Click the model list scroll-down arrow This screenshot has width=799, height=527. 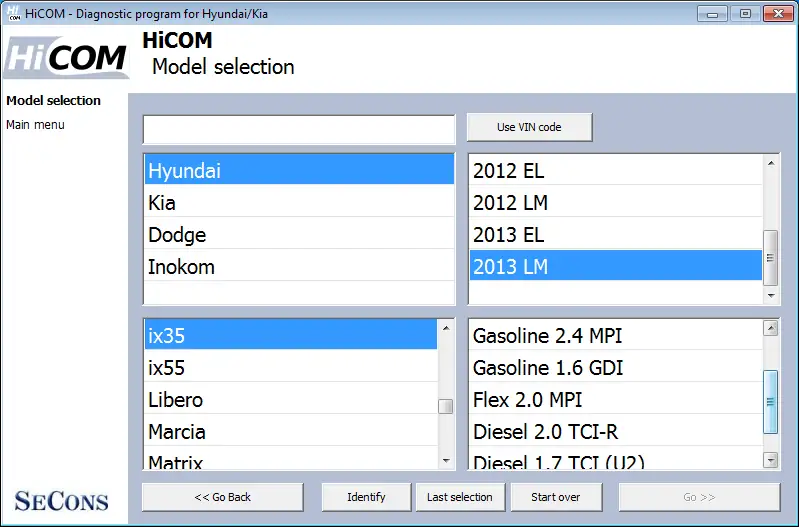pos(446,461)
